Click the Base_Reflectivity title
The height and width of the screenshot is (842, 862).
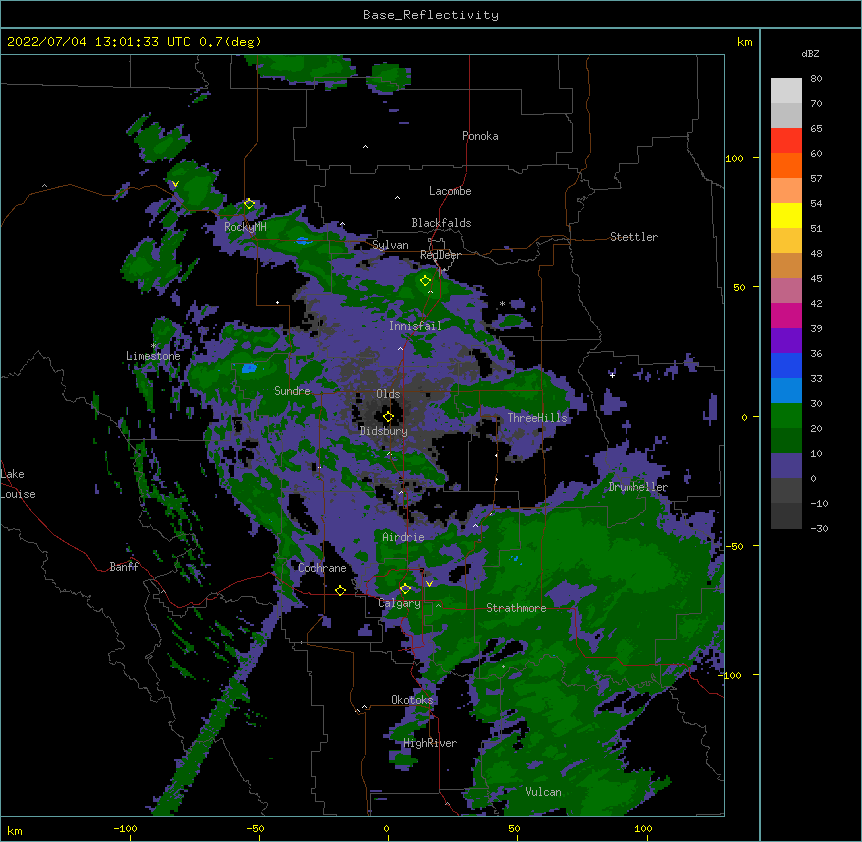click(x=431, y=15)
